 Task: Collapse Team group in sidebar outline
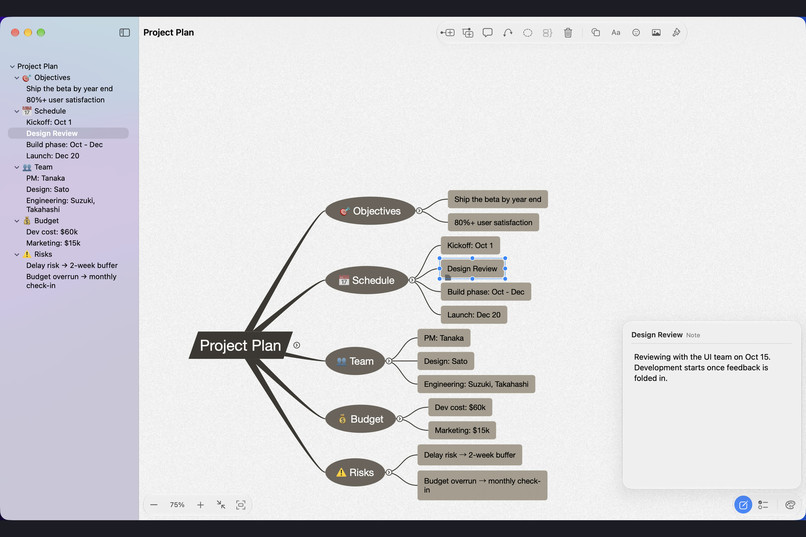pyautogui.click(x=17, y=167)
